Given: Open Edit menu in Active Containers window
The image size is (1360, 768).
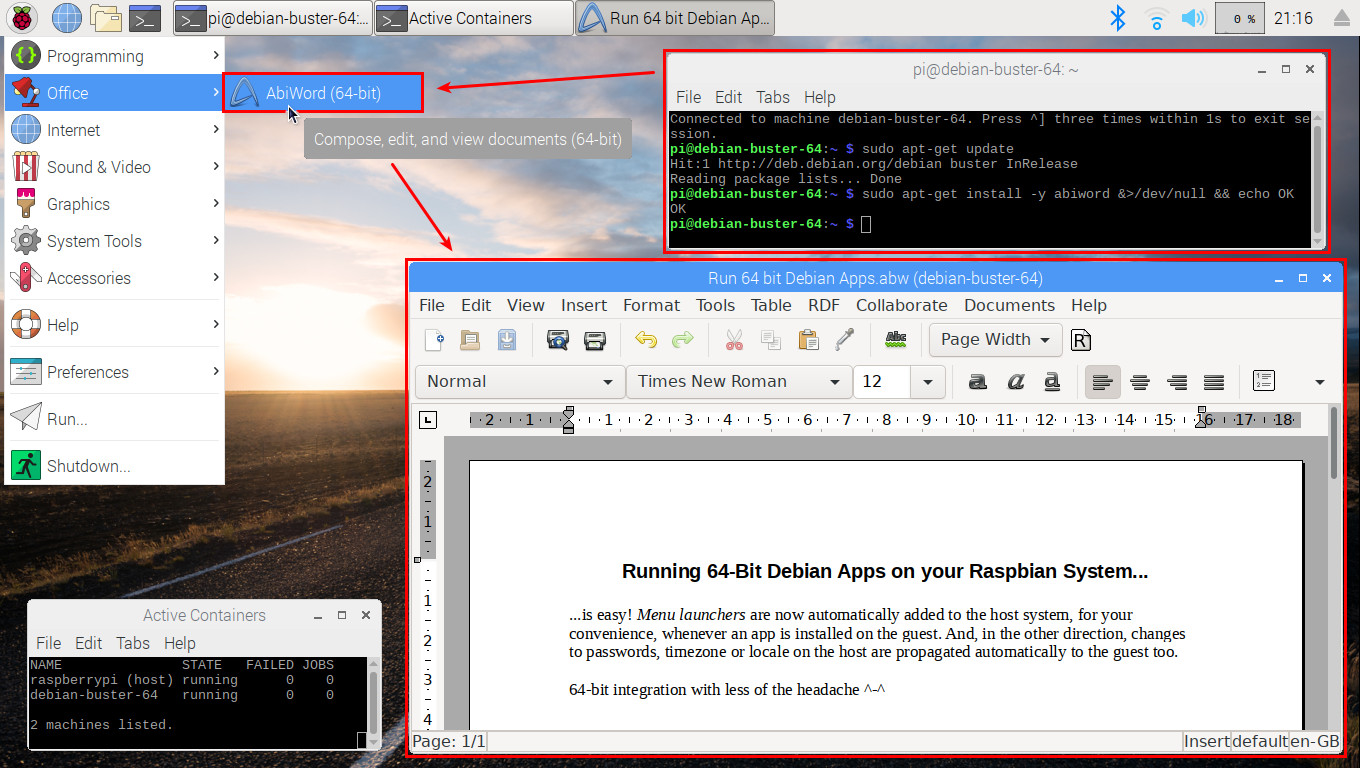Looking at the screenshot, I should point(89,643).
